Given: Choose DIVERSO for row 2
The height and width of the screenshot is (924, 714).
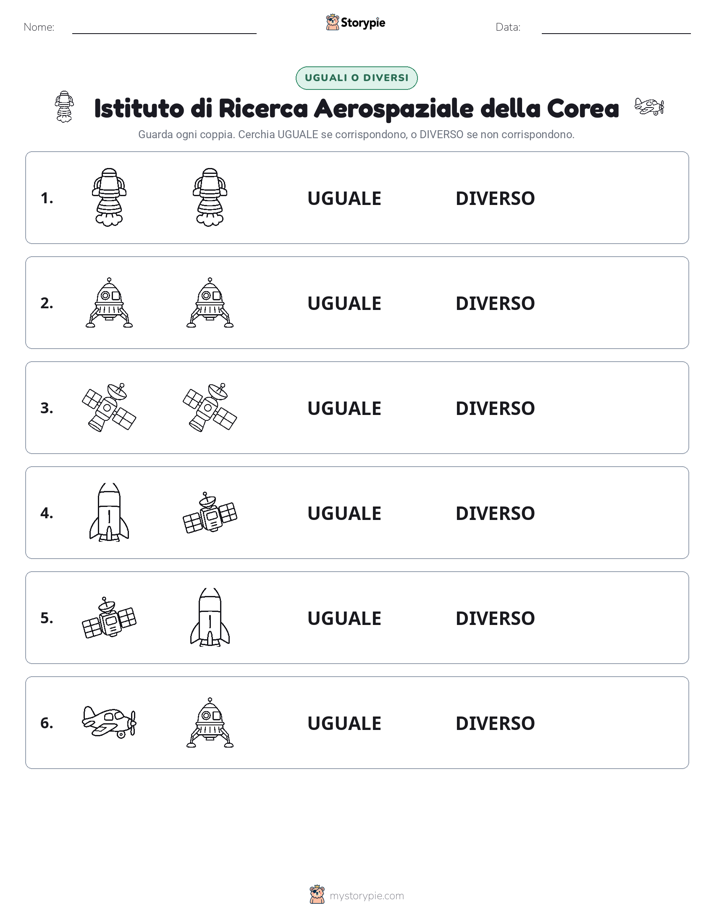Looking at the screenshot, I should point(495,303).
